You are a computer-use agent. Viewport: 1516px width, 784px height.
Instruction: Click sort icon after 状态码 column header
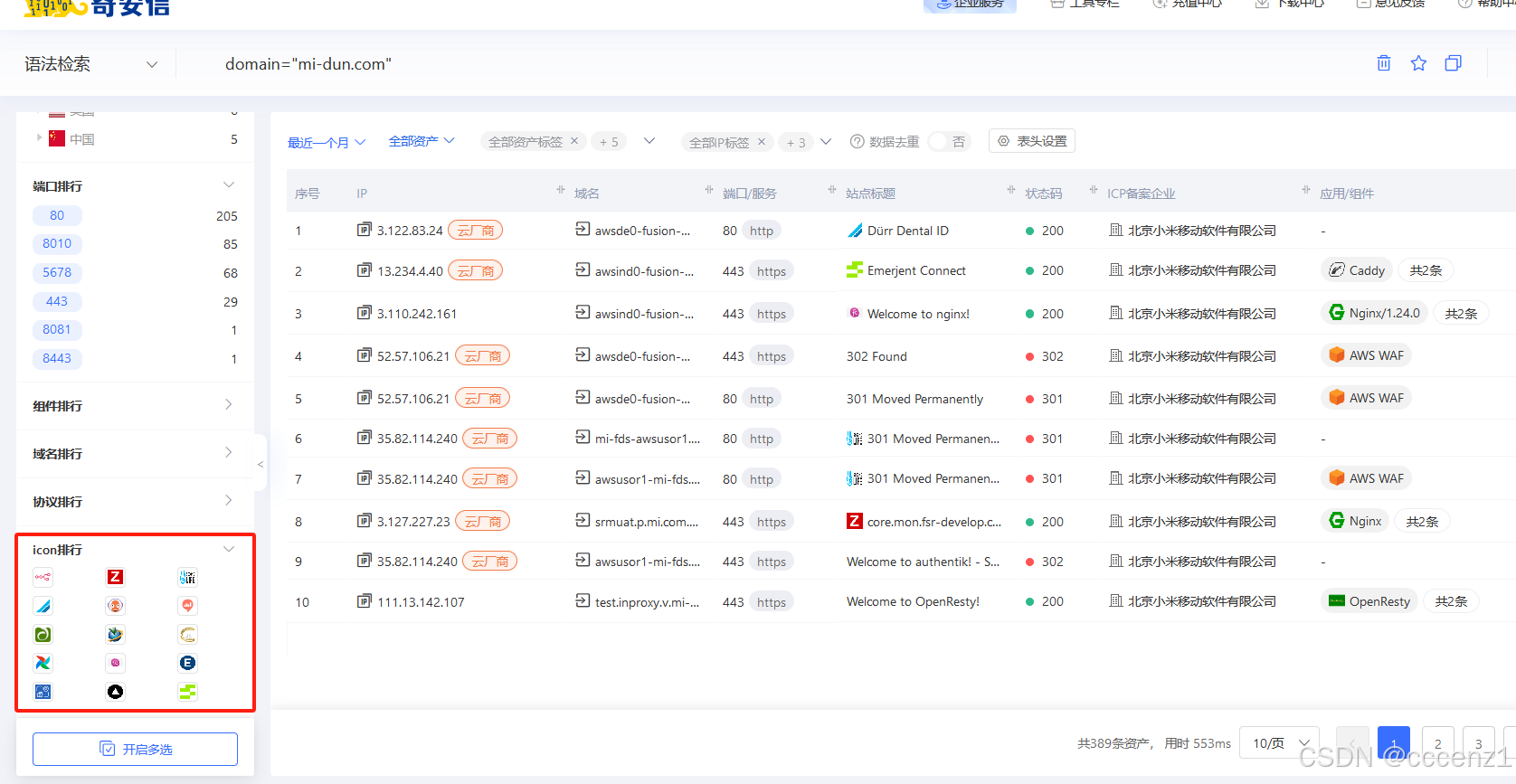click(1094, 190)
